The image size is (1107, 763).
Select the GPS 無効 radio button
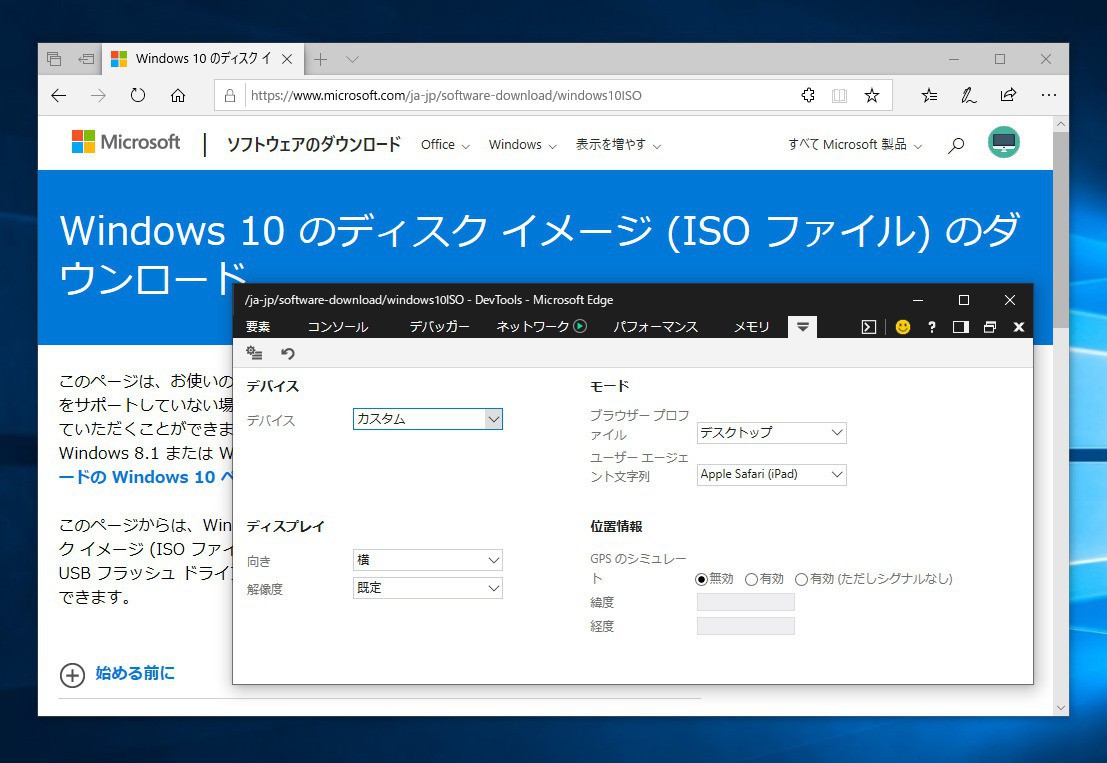702,579
